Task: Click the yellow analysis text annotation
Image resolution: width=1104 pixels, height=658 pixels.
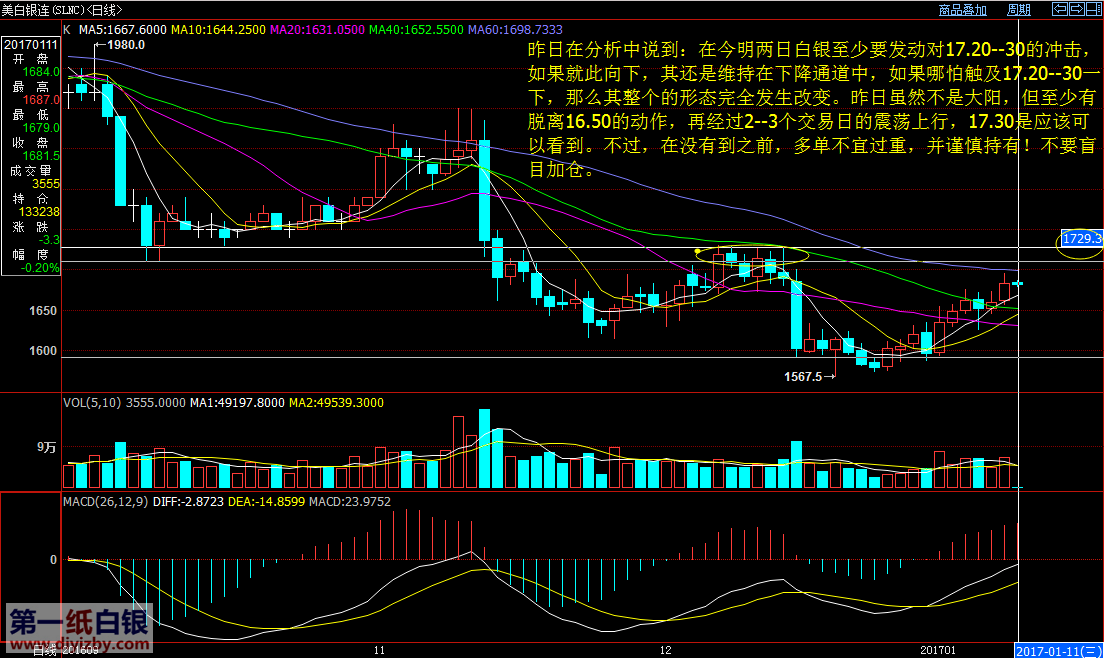Action: 812,109
